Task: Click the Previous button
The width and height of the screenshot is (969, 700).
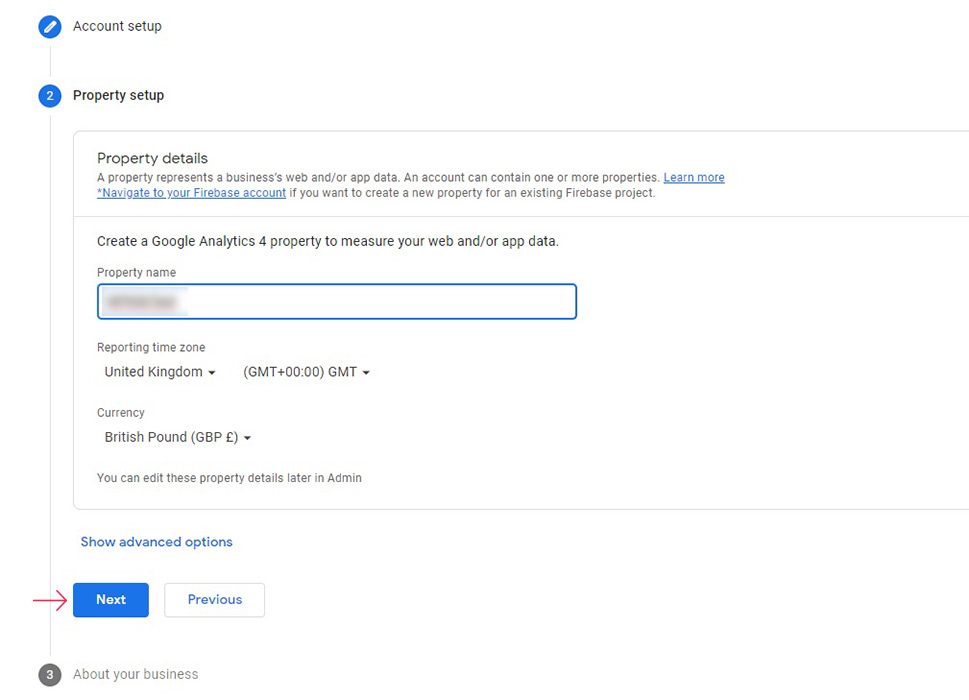Action: 214,600
